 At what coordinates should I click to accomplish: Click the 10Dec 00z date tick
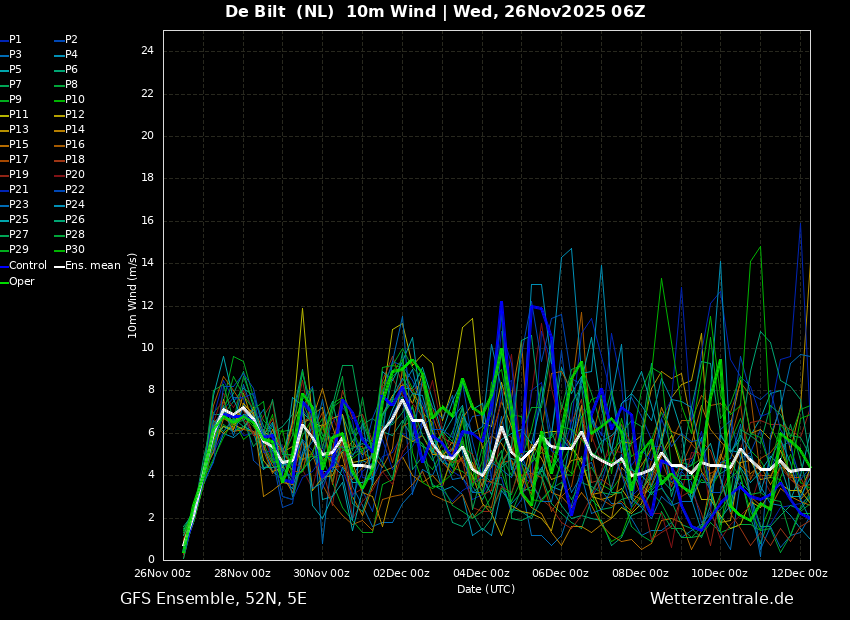pos(719,573)
